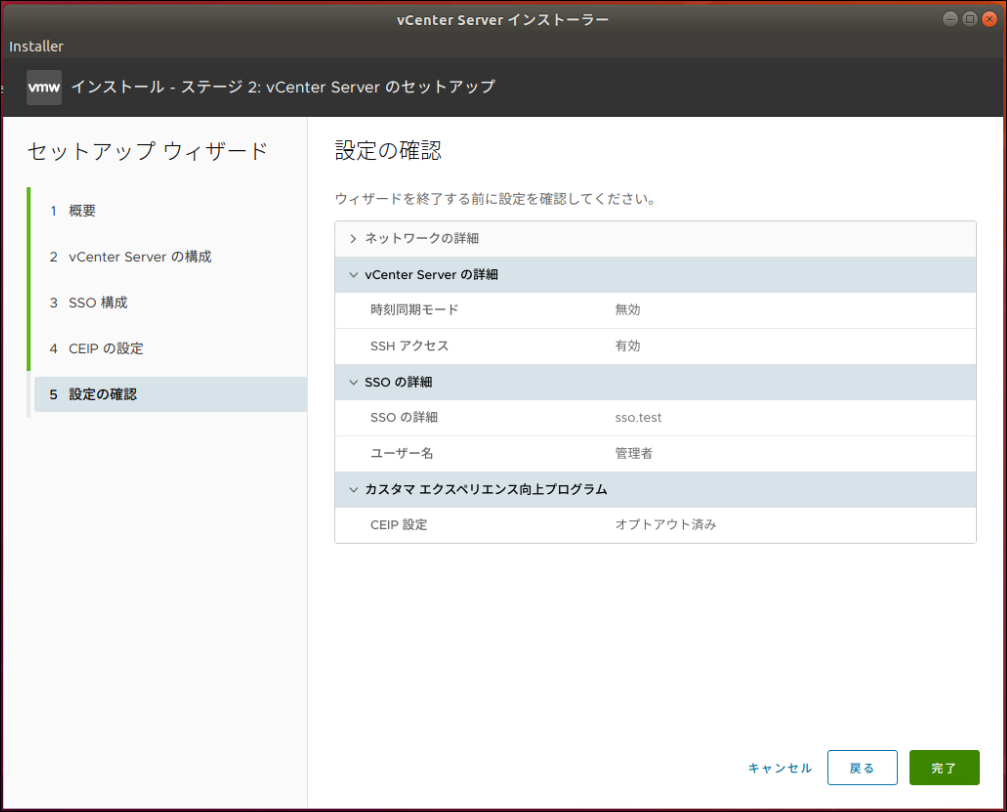Image resolution: width=1007 pixels, height=812 pixels.
Task: Click the 戻る button
Action: tap(862, 768)
